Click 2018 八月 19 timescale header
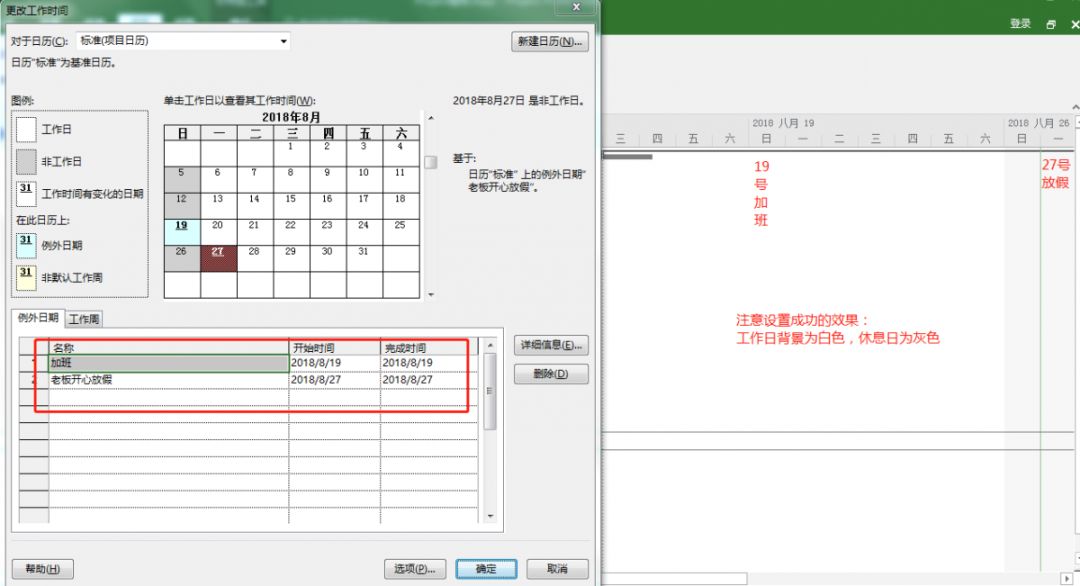The height and width of the screenshot is (586, 1080). tap(783, 123)
